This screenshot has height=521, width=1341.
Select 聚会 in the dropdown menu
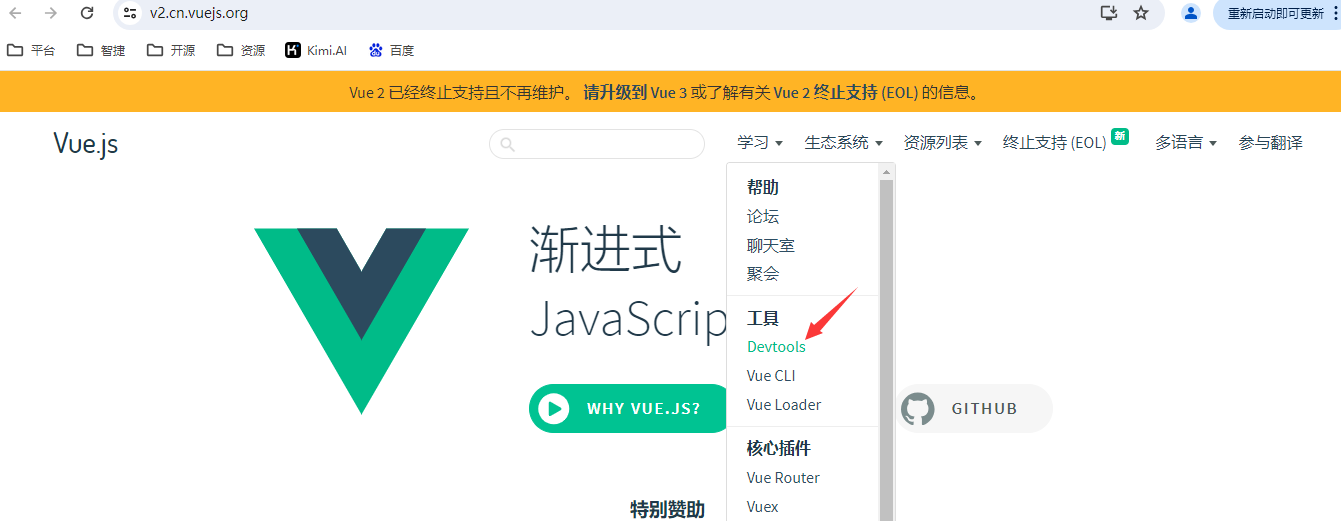pos(762,273)
